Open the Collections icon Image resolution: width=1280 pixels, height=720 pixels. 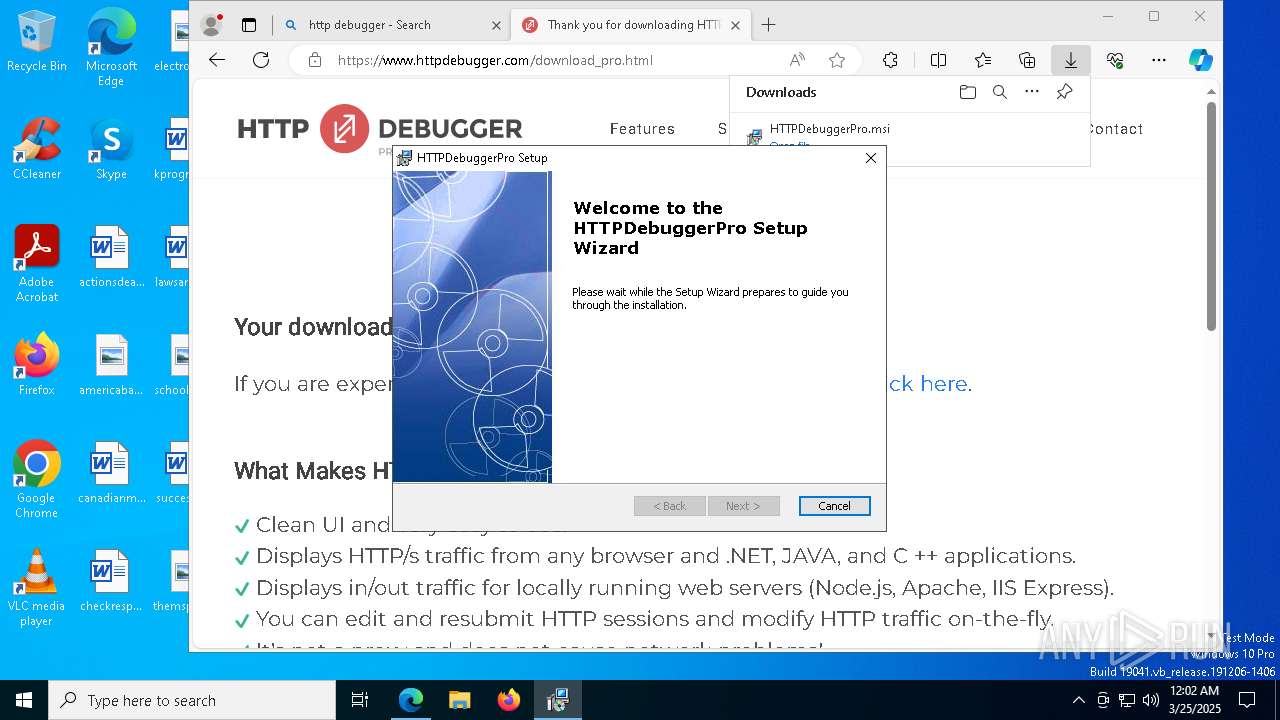(1027, 60)
